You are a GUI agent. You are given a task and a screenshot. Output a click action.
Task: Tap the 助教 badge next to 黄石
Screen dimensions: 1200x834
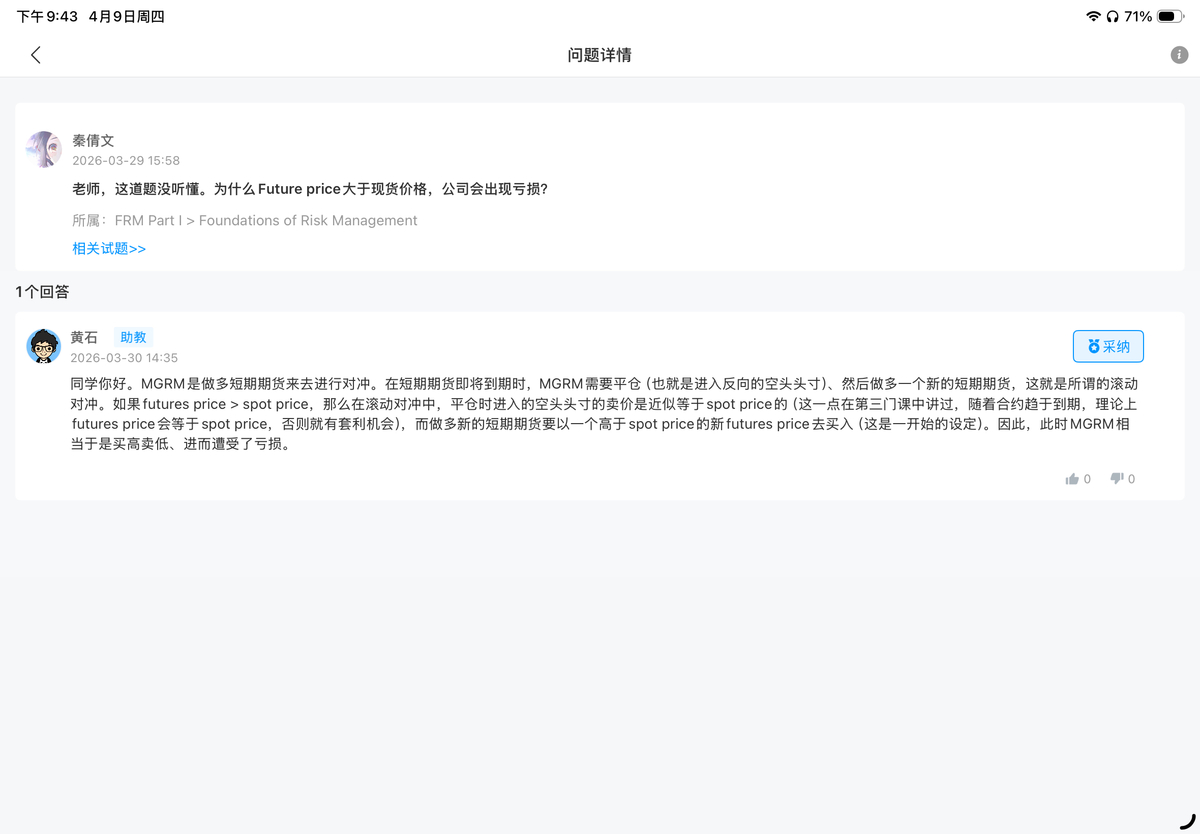(x=133, y=338)
